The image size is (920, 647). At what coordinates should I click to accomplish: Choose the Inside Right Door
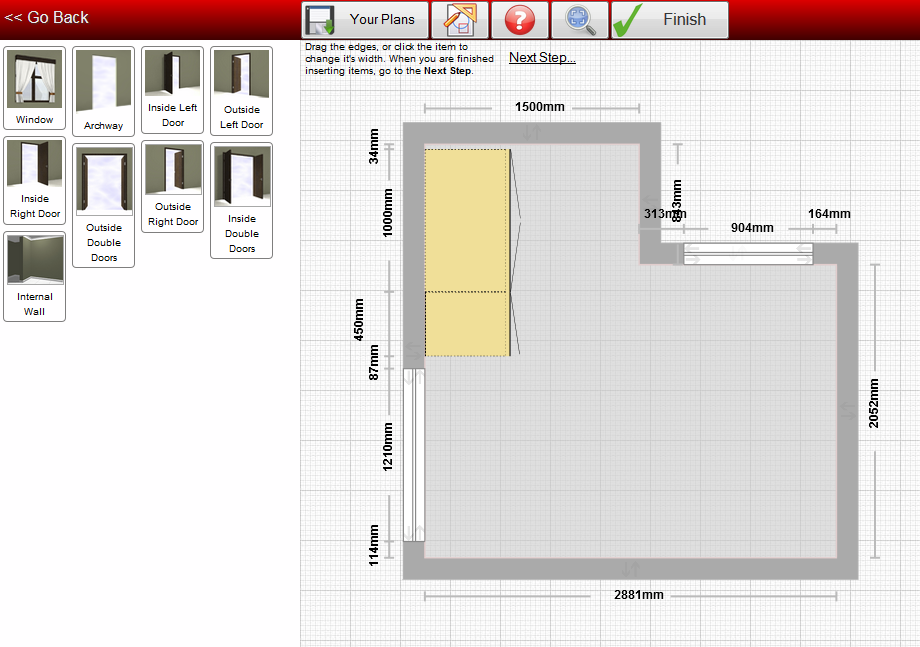(35, 181)
